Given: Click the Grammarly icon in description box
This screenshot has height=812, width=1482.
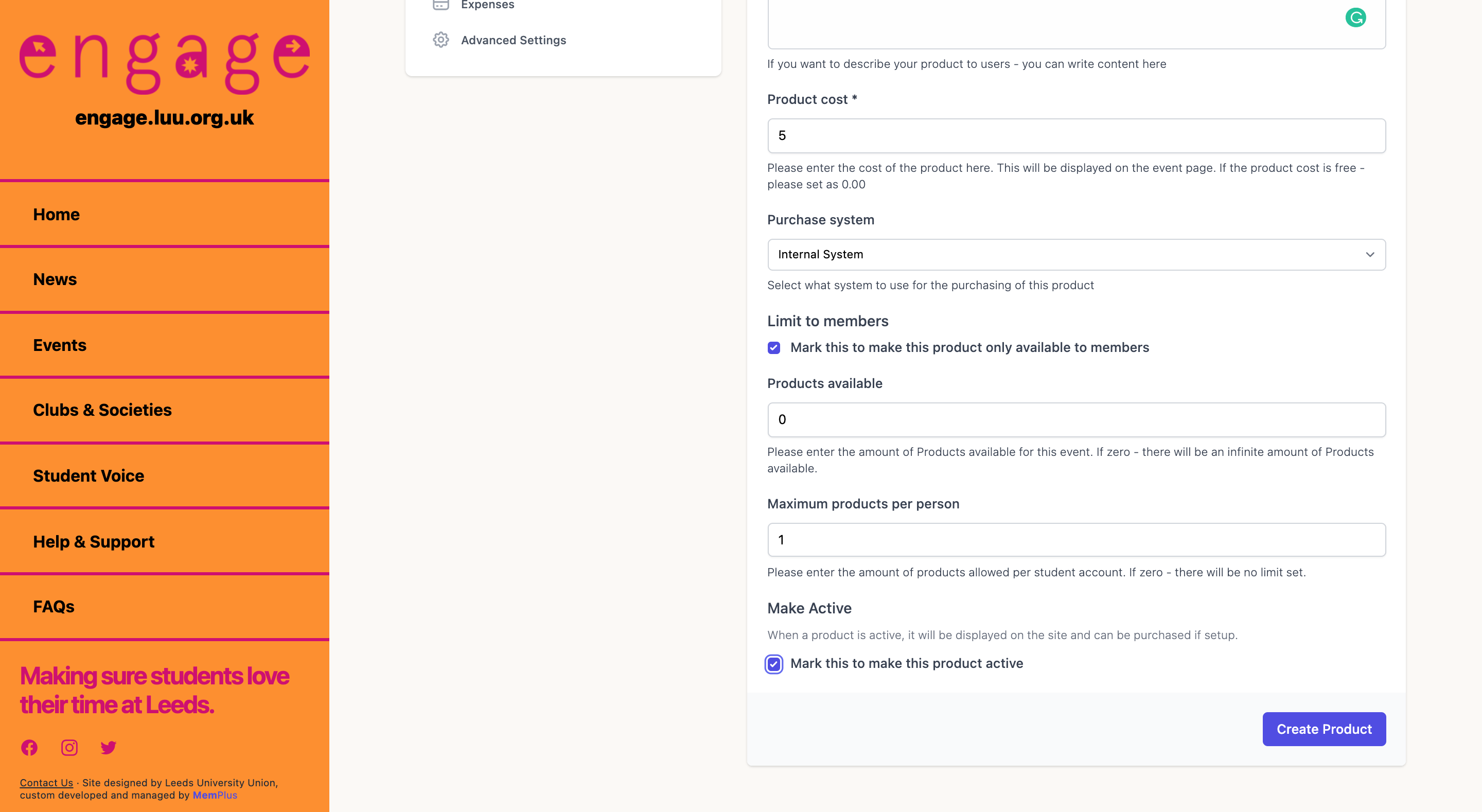Looking at the screenshot, I should click(x=1355, y=18).
